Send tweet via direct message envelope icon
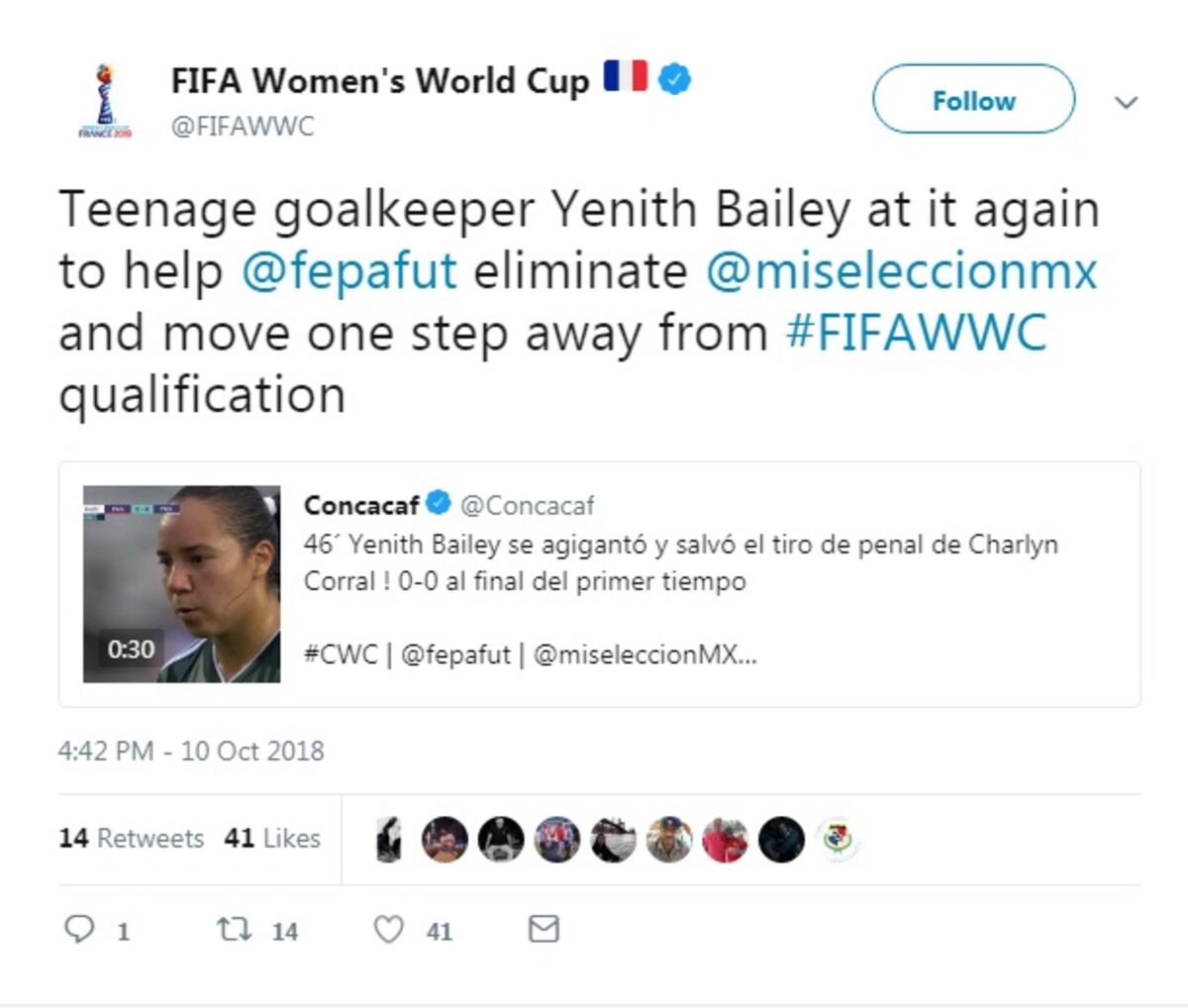Image resolution: width=1188 pixels, height=1008 pixels. (x=544, y=929)
